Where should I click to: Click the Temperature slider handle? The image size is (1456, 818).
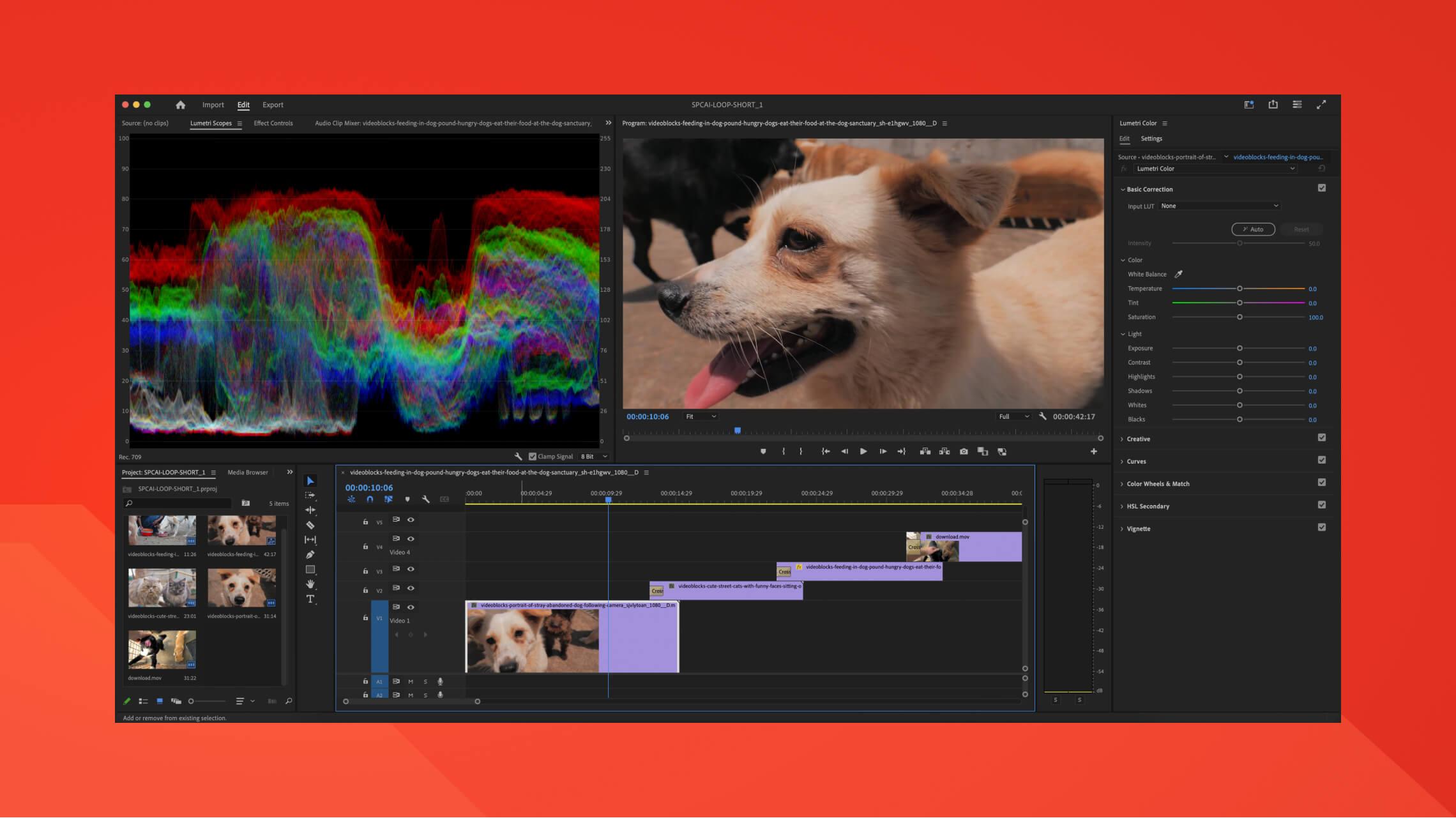1240,289
